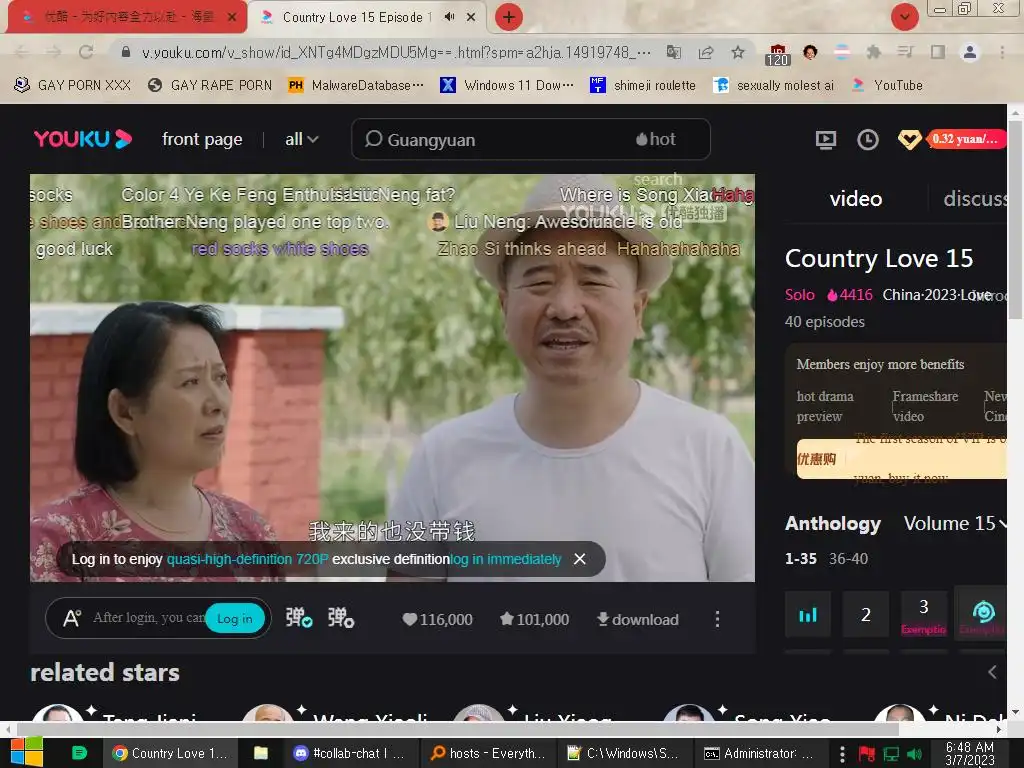
Task: Open the shimeji roulette bookmark
Action: pos(643,85)
